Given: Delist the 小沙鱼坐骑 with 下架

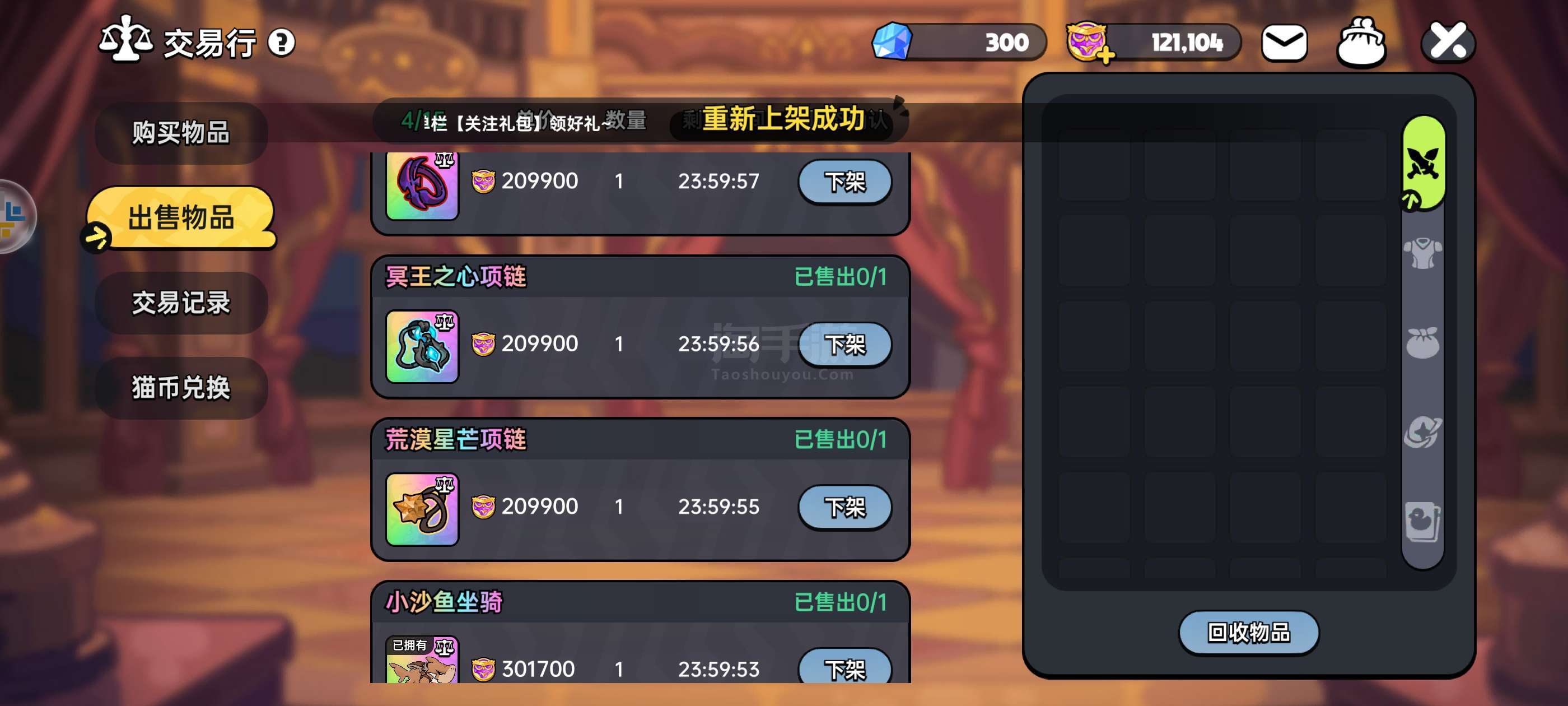Looking at the screenshot, I should tap(844, 668).
